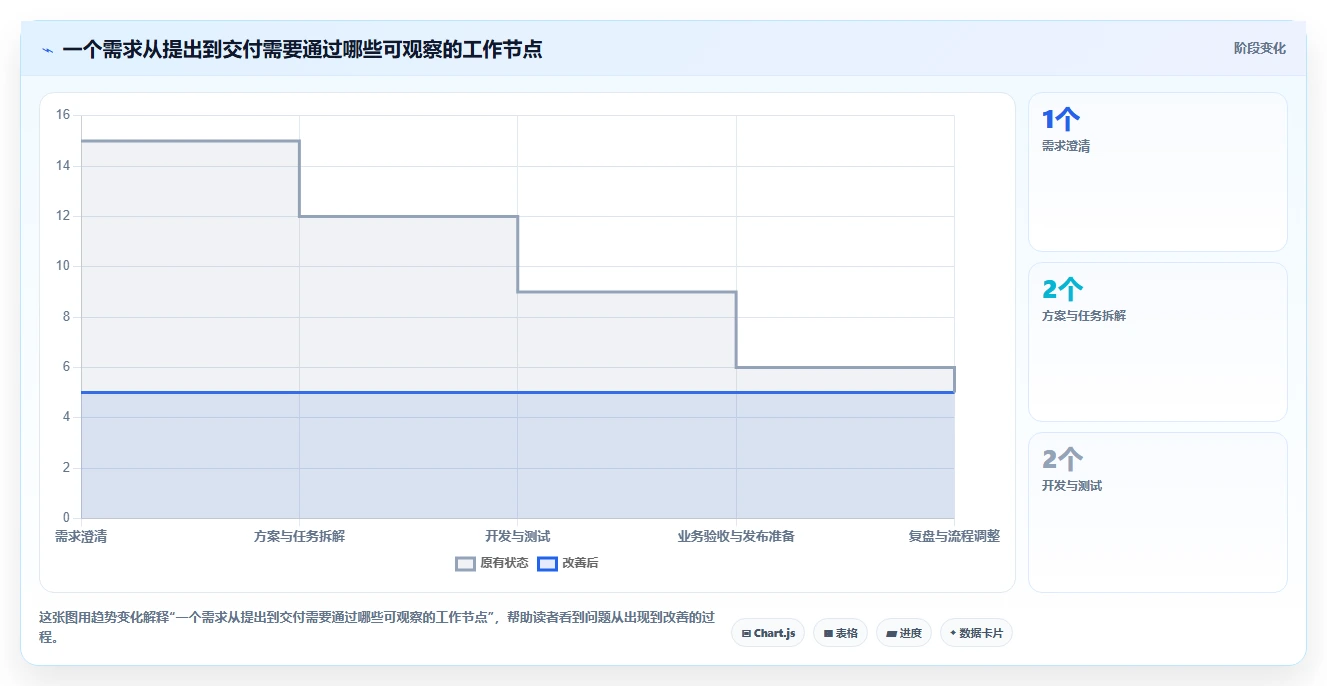Image resolution: width=1327 pixels, height=686 pixels.
Task: Click the gray 原有状态 legend swatch
Action: click(465, 563)
